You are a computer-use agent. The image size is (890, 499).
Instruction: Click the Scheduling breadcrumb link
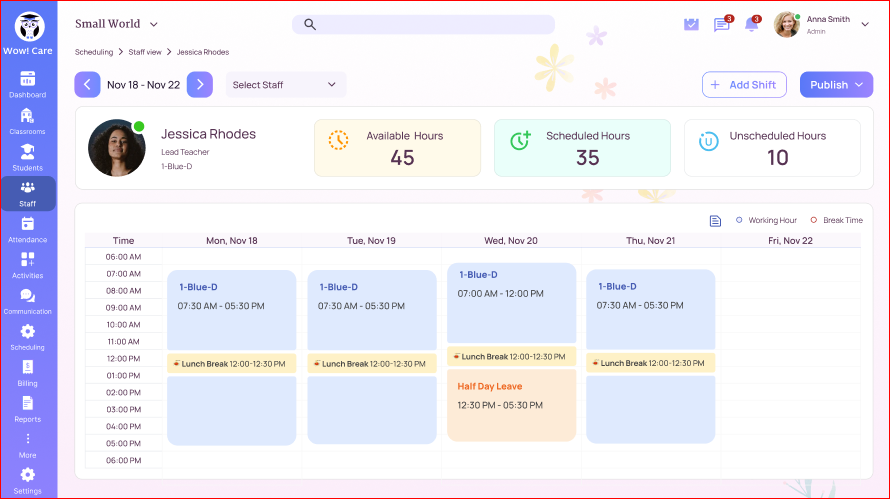coord(94,51)
